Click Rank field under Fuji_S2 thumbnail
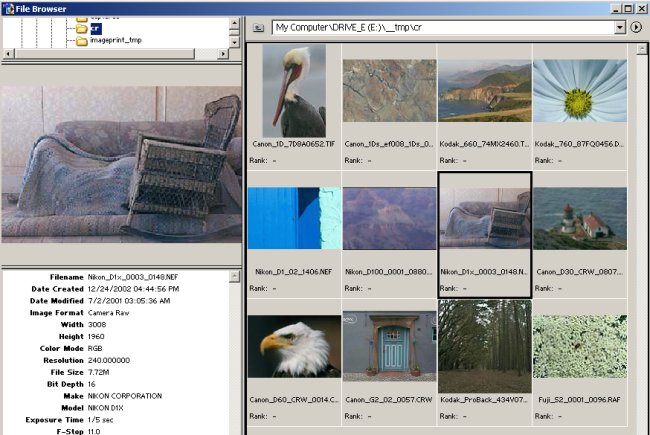The width and height of the screenshot is (650, 435). (x=548, y=416)
